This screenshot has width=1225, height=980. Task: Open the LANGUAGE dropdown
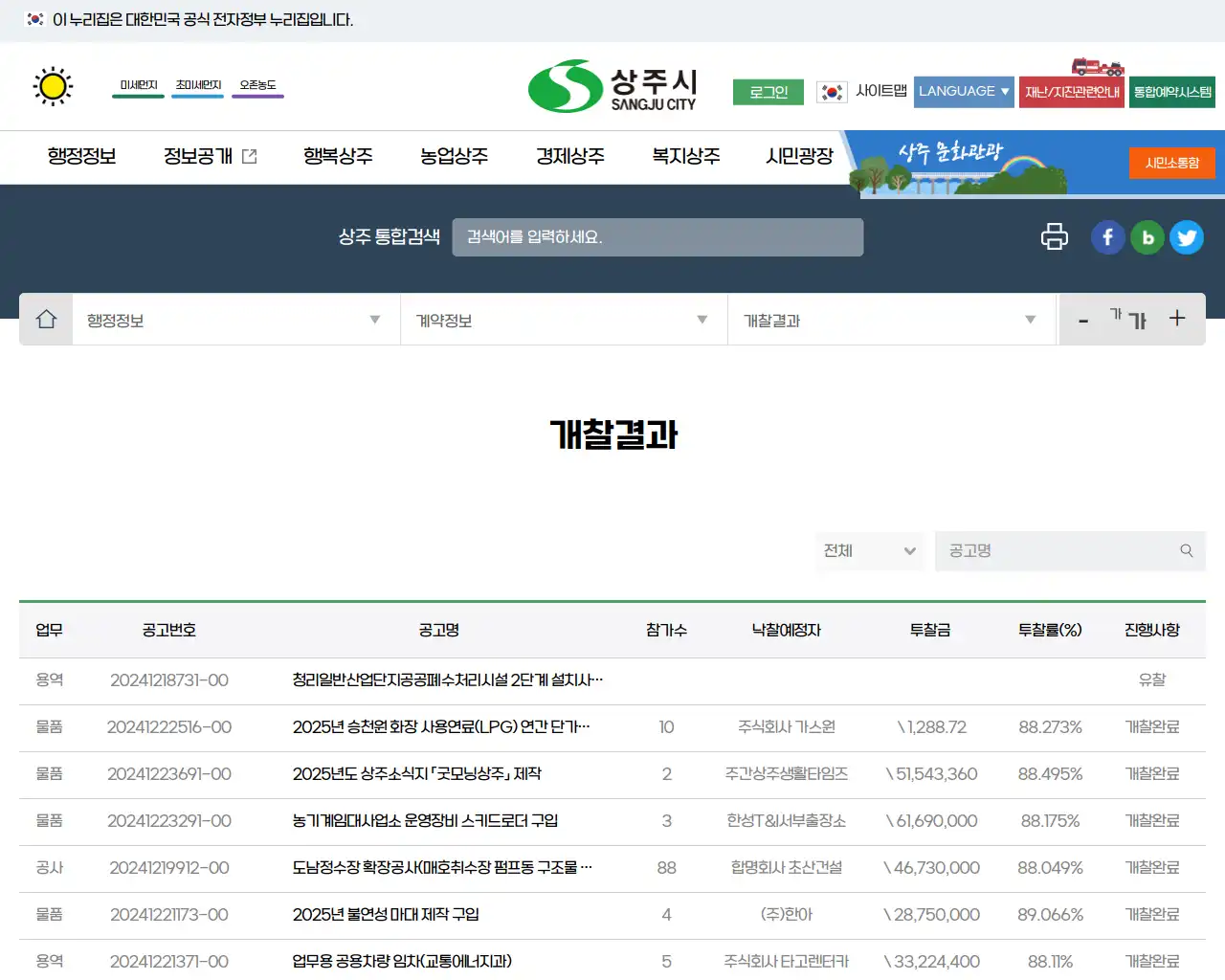click(x=964, y=92)
